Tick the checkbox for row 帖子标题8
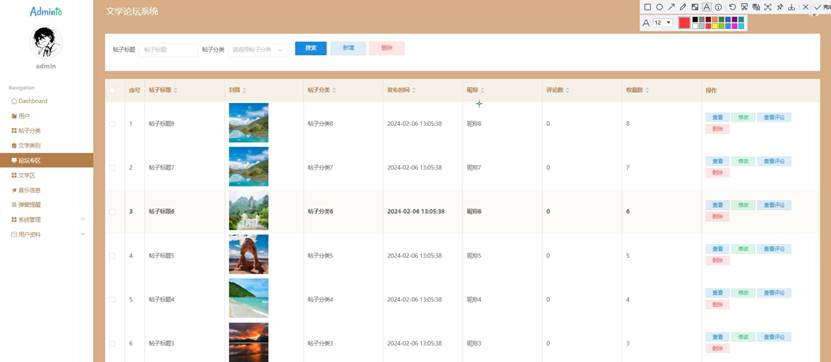Image resolution: width=831 pixels, height=362 pixels. (112, 123)
